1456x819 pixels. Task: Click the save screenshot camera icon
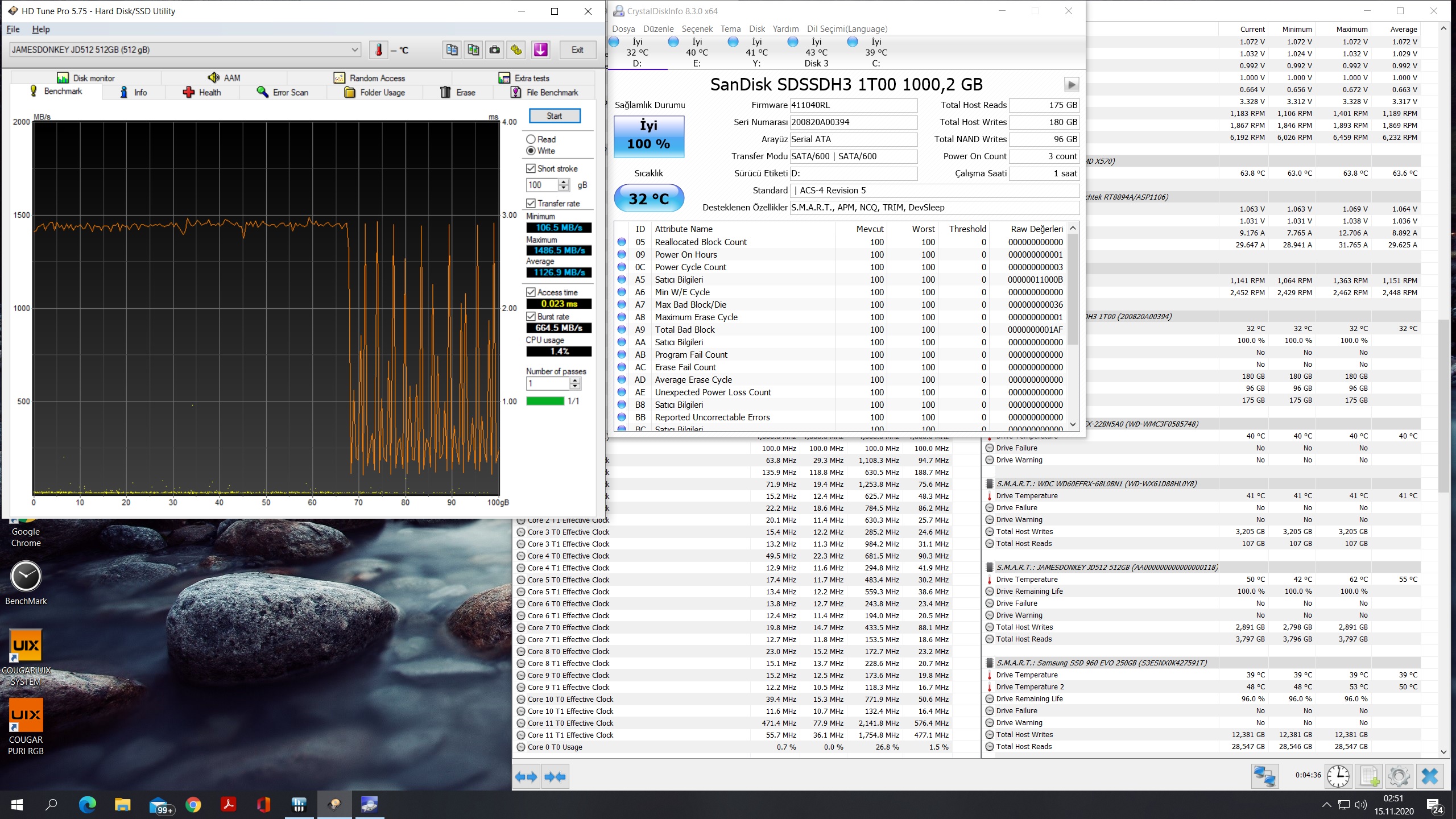495,50
